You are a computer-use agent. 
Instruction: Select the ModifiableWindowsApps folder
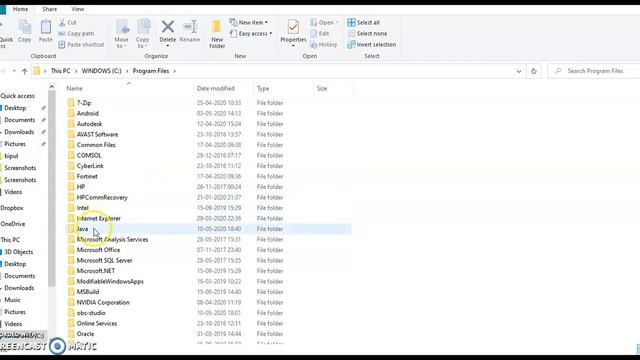pos(110,282)
